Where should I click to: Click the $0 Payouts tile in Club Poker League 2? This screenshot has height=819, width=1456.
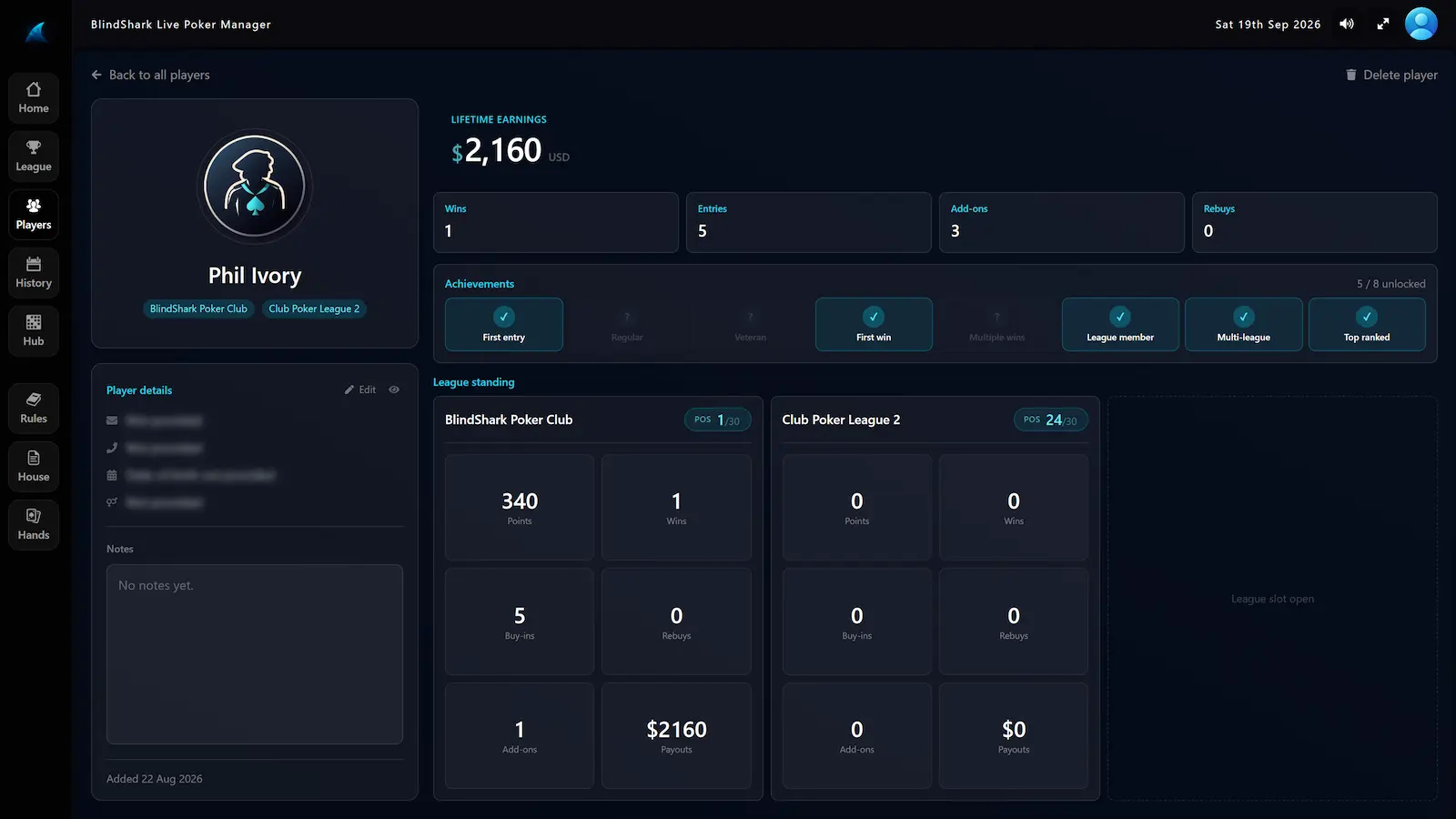(1014, 735)
